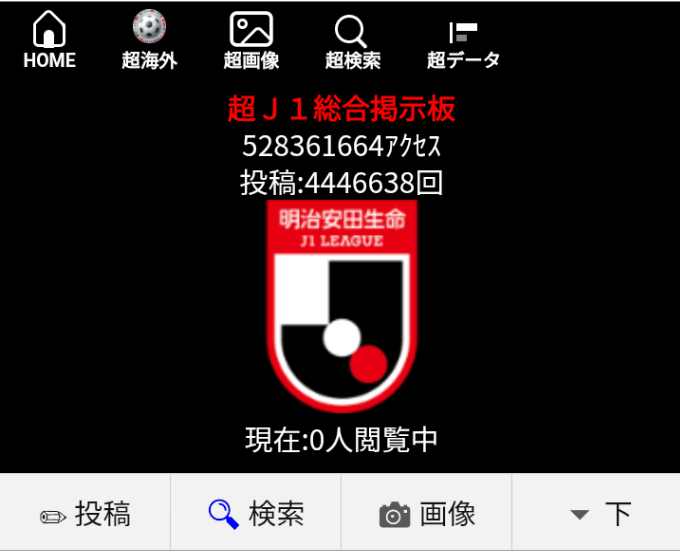Click the 超データ bar chart icon
Image resolution: width=680 pixels, height=551 pixels.
tap(463, 31)
